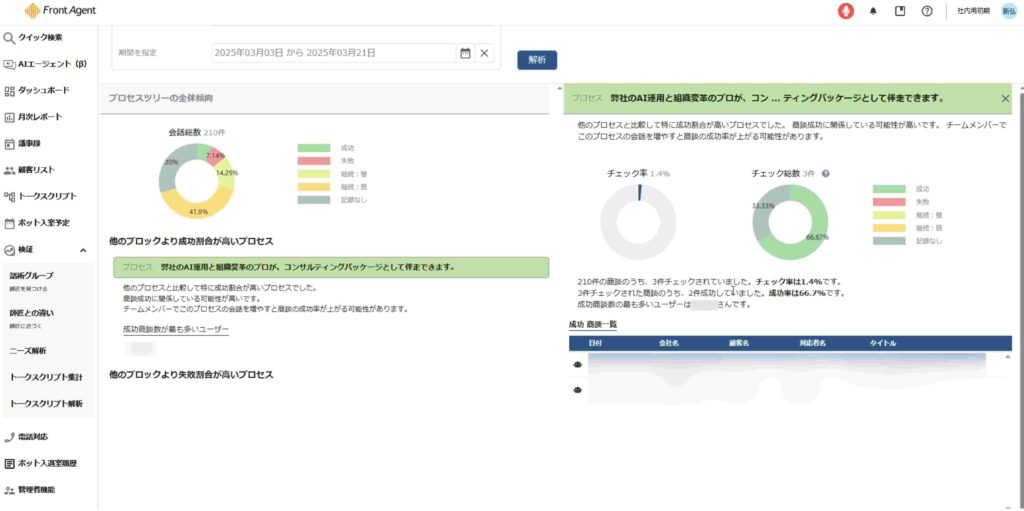Click the red microphone recording icon

[x=846, y=11]
